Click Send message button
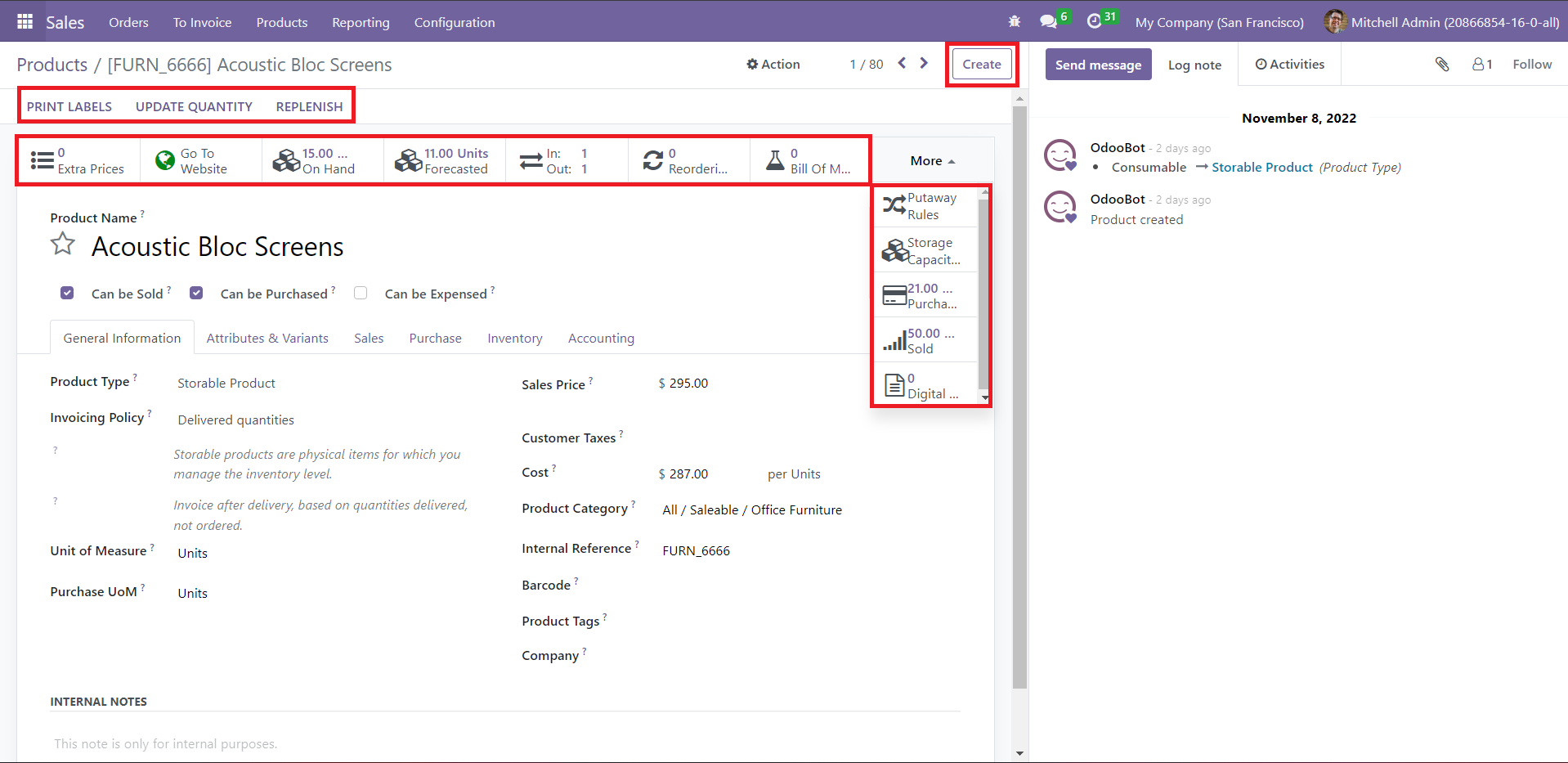Image resolution: width=1568 pixels, height=763 pixels. tap(1098, 65)
